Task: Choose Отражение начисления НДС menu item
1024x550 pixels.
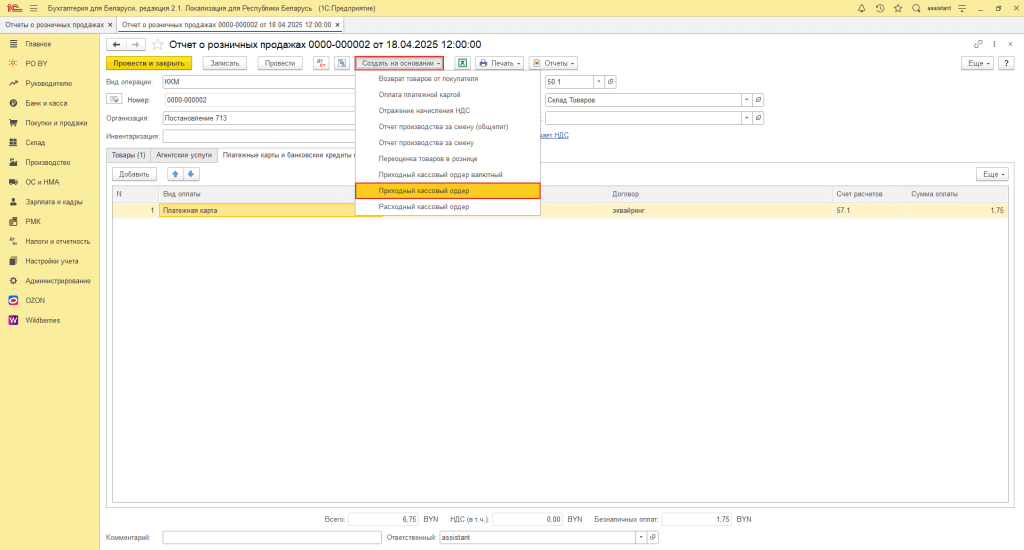Action: 448,110
